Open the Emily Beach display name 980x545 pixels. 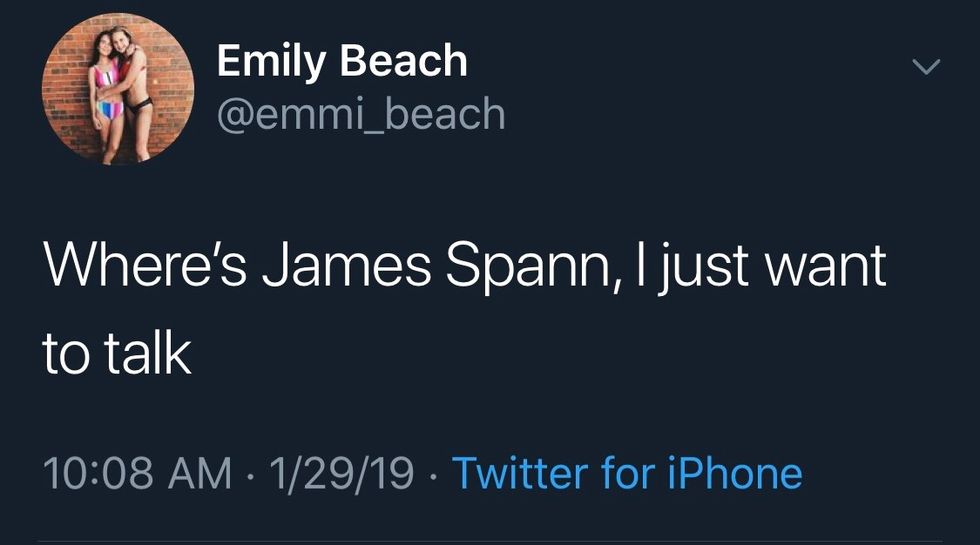(342, 62)
